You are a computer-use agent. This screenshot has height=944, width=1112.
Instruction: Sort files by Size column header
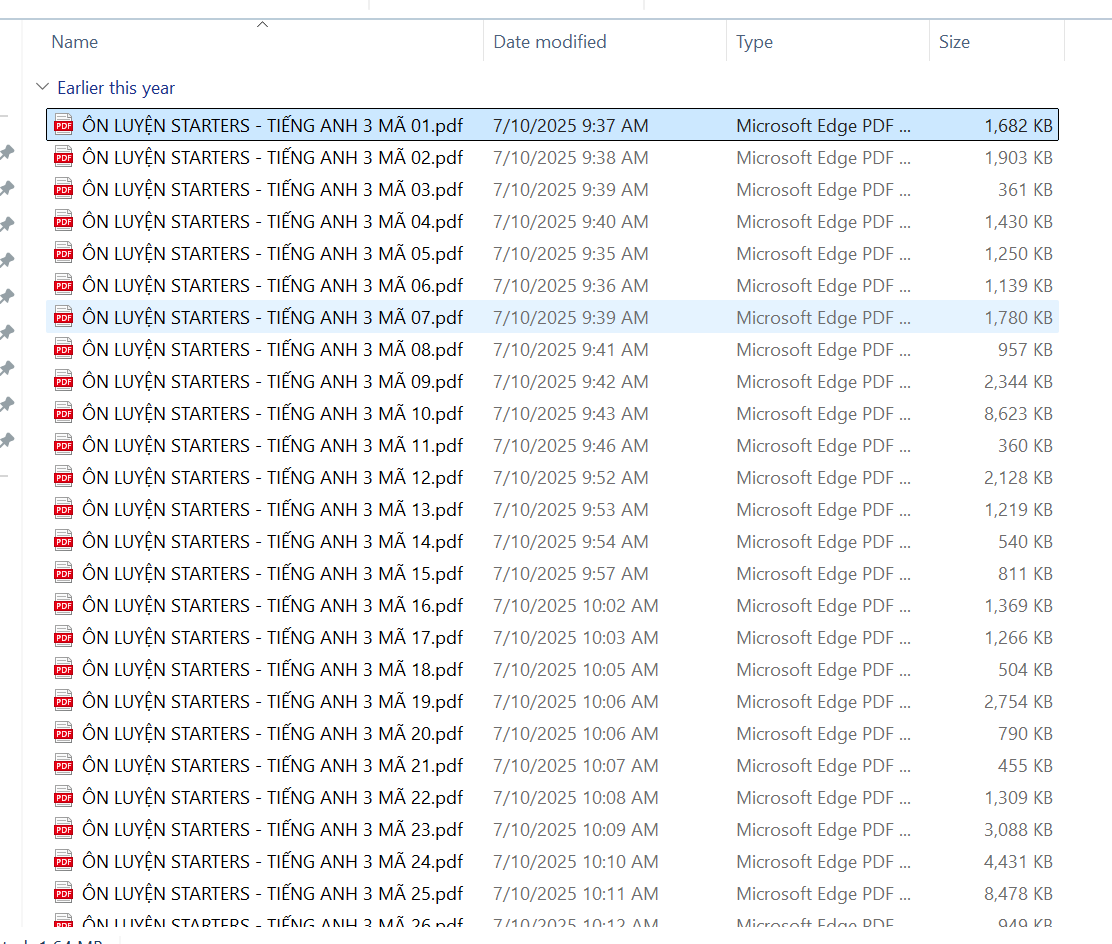[x=954, y=42]
